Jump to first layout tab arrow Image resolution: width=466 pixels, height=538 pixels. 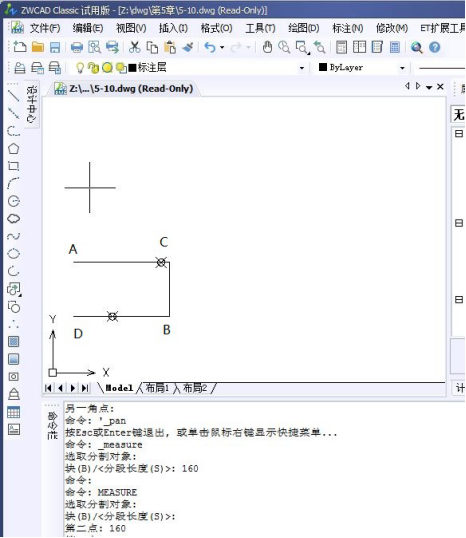coord(48,388)
